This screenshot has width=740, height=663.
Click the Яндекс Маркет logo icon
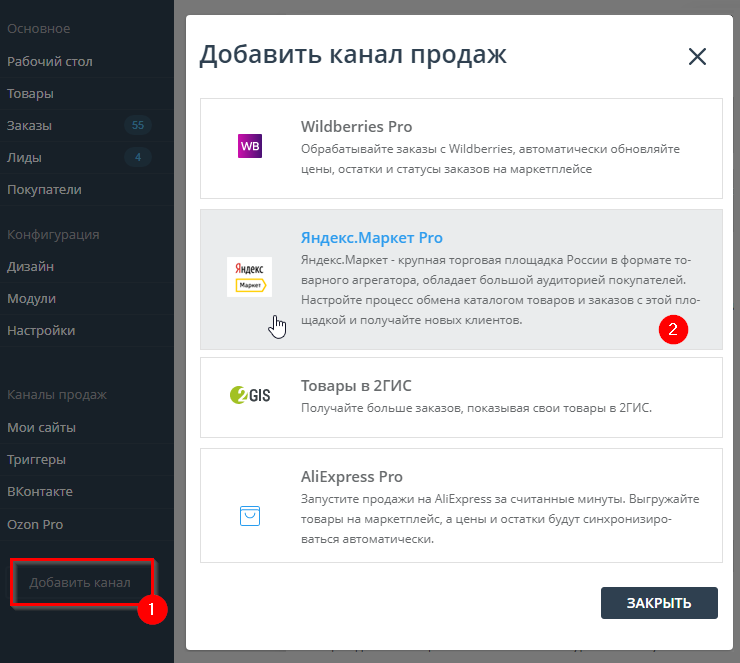pyautogui.click(x=249, y=277)
